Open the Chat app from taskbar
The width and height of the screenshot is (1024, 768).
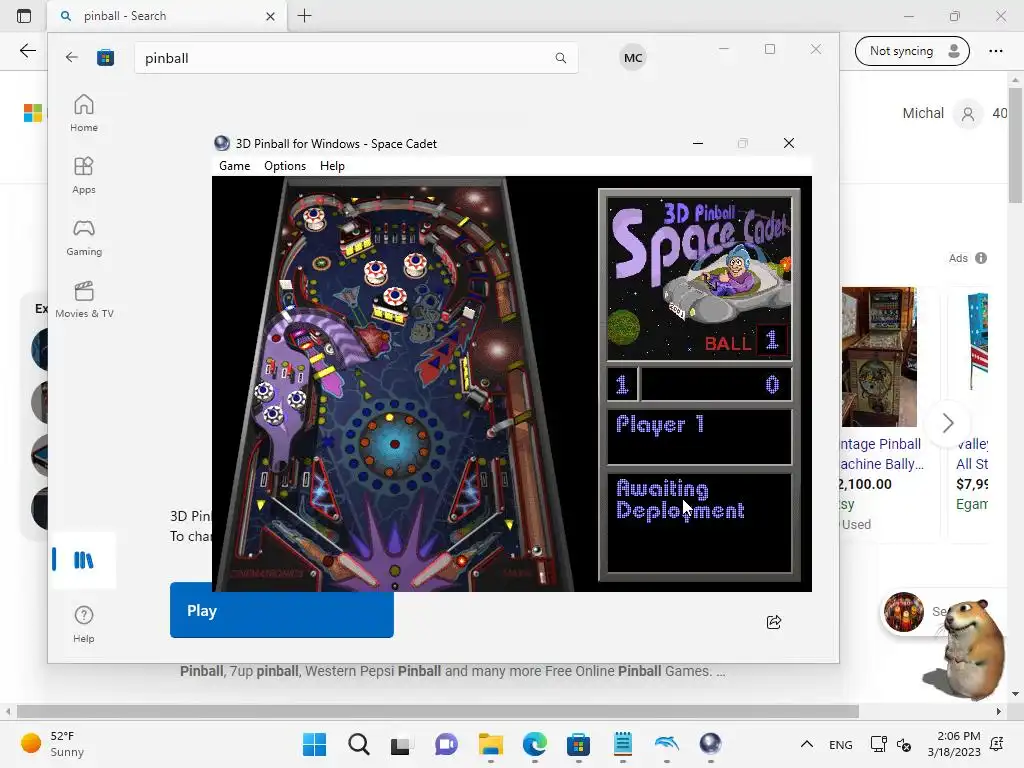[x=446, y=744]
